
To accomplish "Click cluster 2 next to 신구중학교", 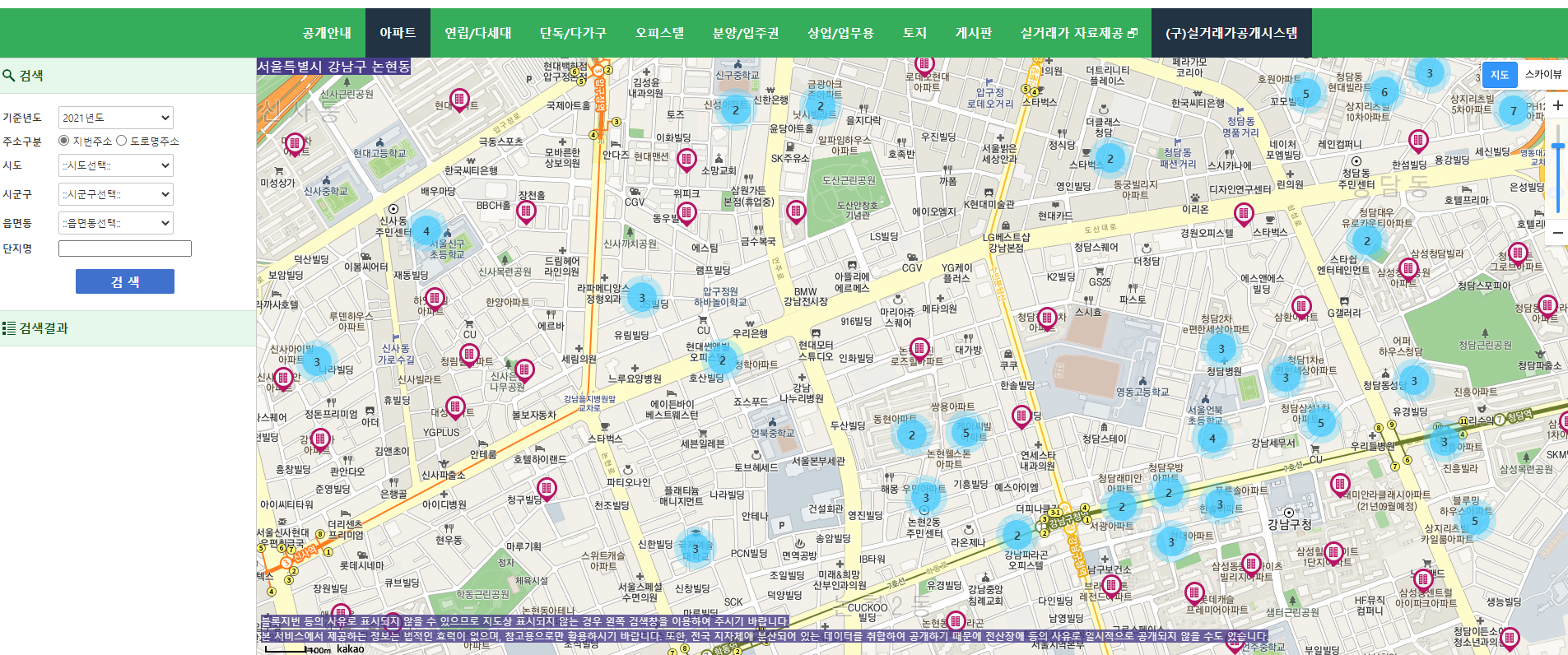I will [x=736, y=110].
